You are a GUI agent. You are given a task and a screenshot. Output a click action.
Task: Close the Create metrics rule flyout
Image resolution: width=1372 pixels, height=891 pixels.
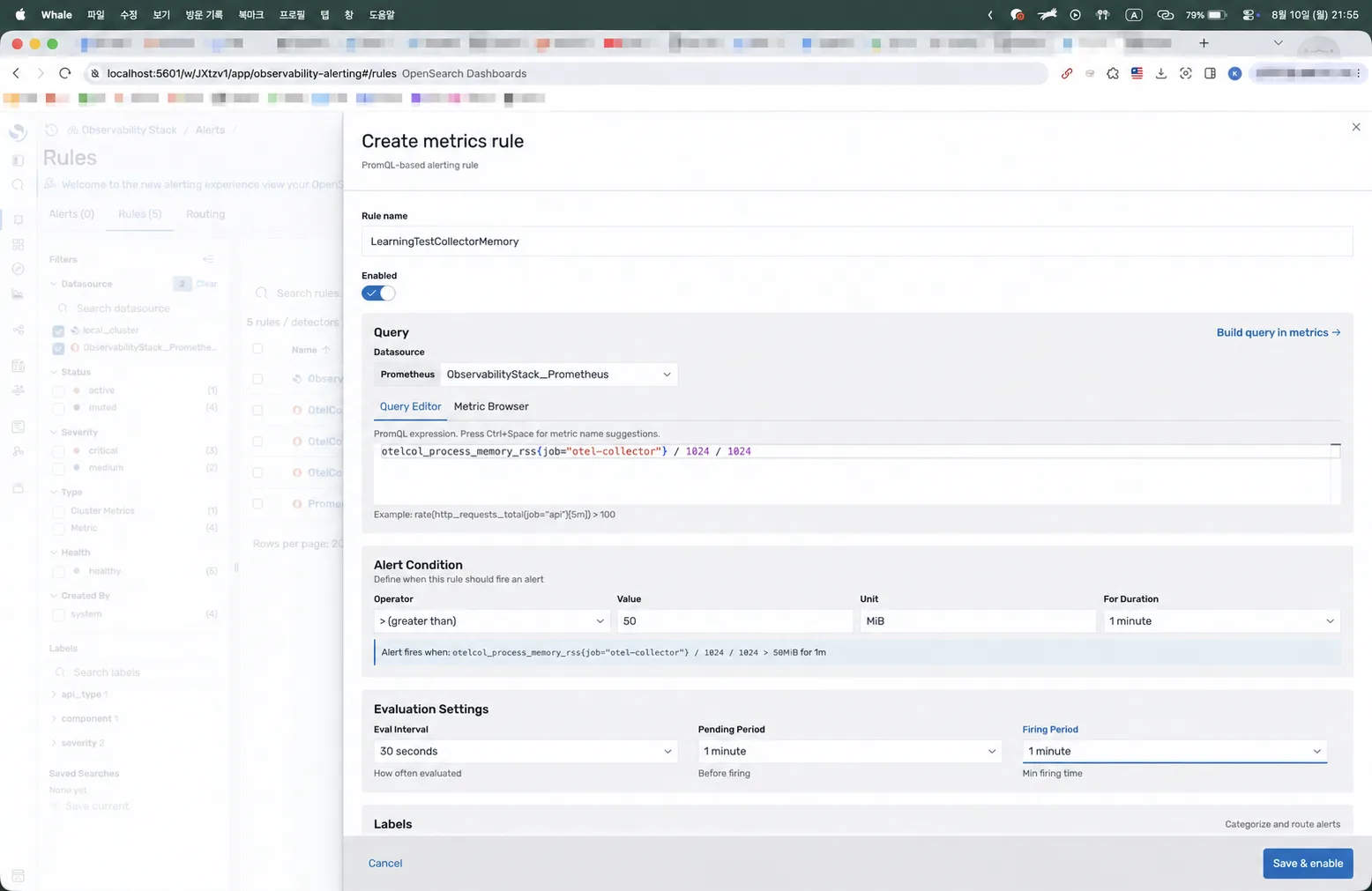(x=1356, y=128)
